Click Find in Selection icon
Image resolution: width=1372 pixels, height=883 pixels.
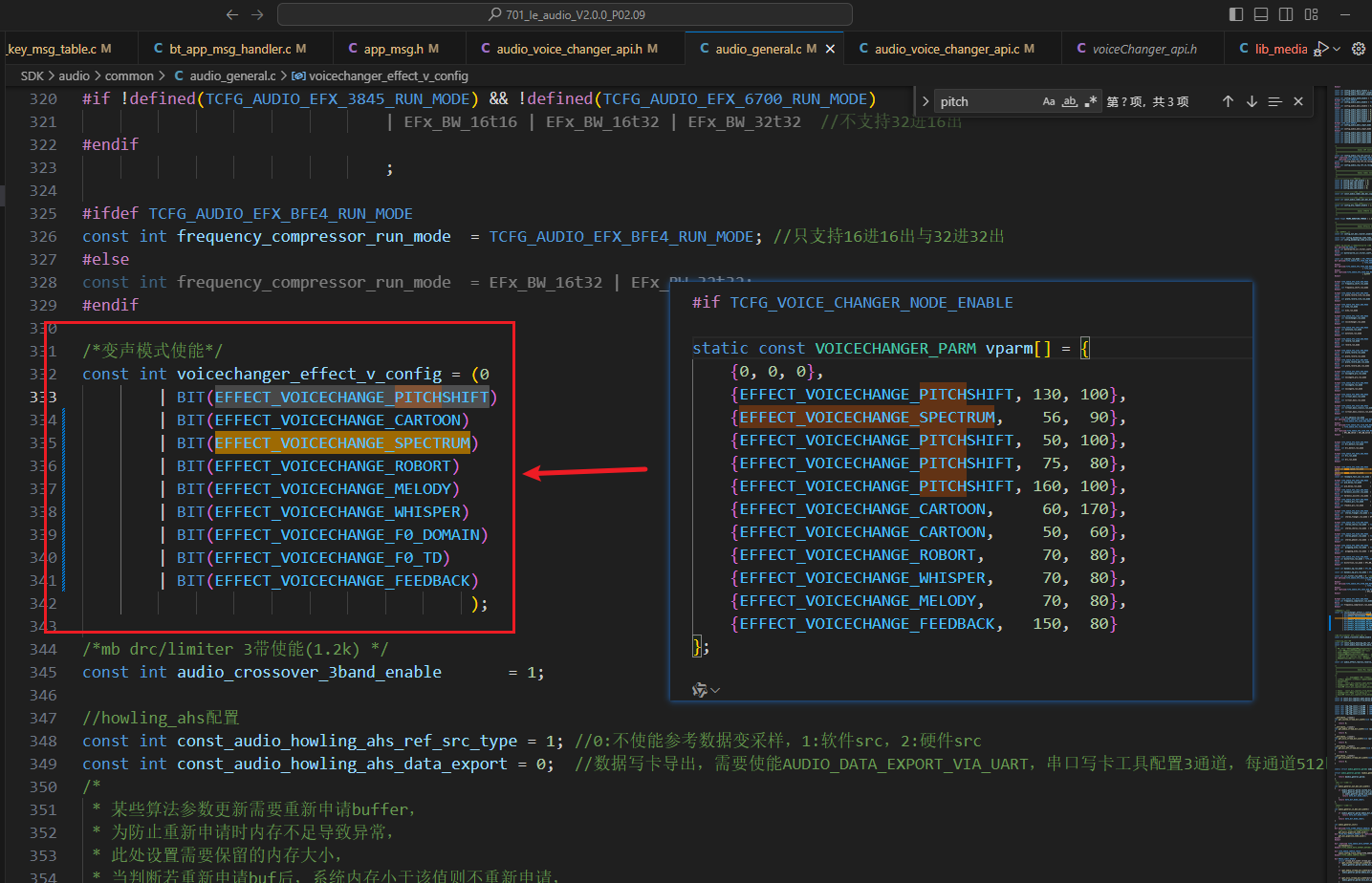pyautogui.click(x=1274, y=101)
